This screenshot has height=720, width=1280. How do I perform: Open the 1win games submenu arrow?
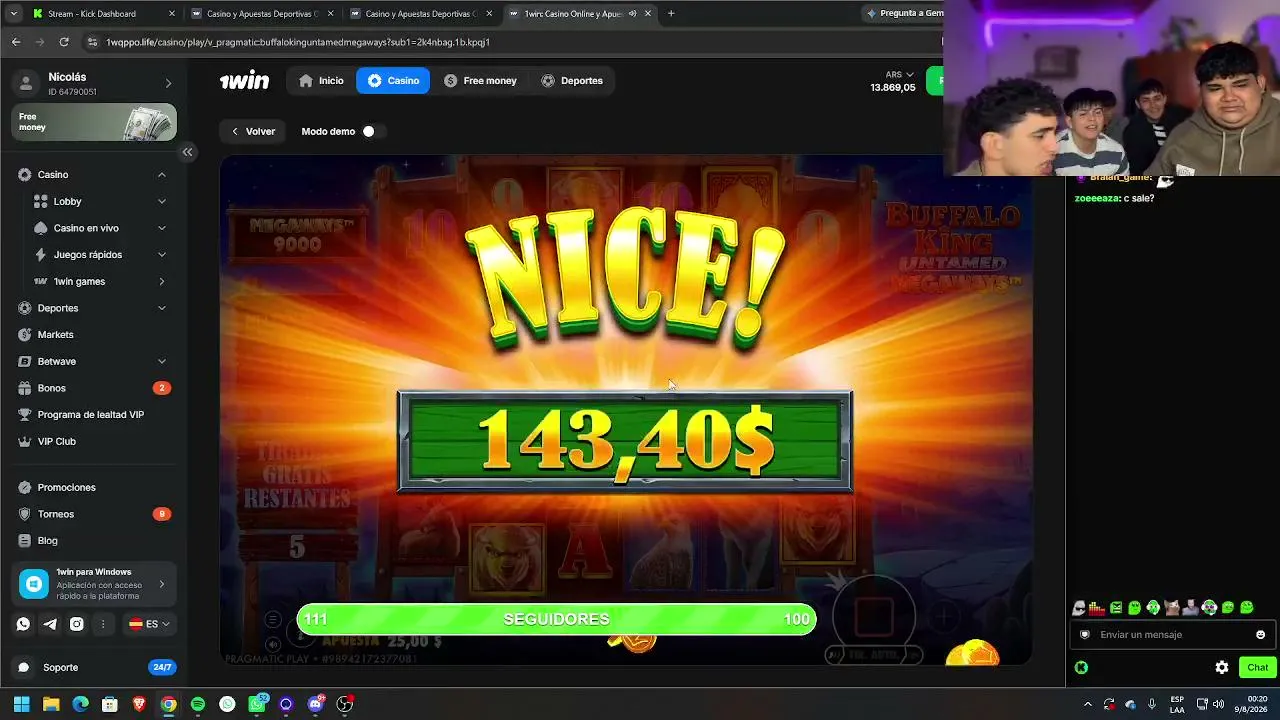[162, 281]
